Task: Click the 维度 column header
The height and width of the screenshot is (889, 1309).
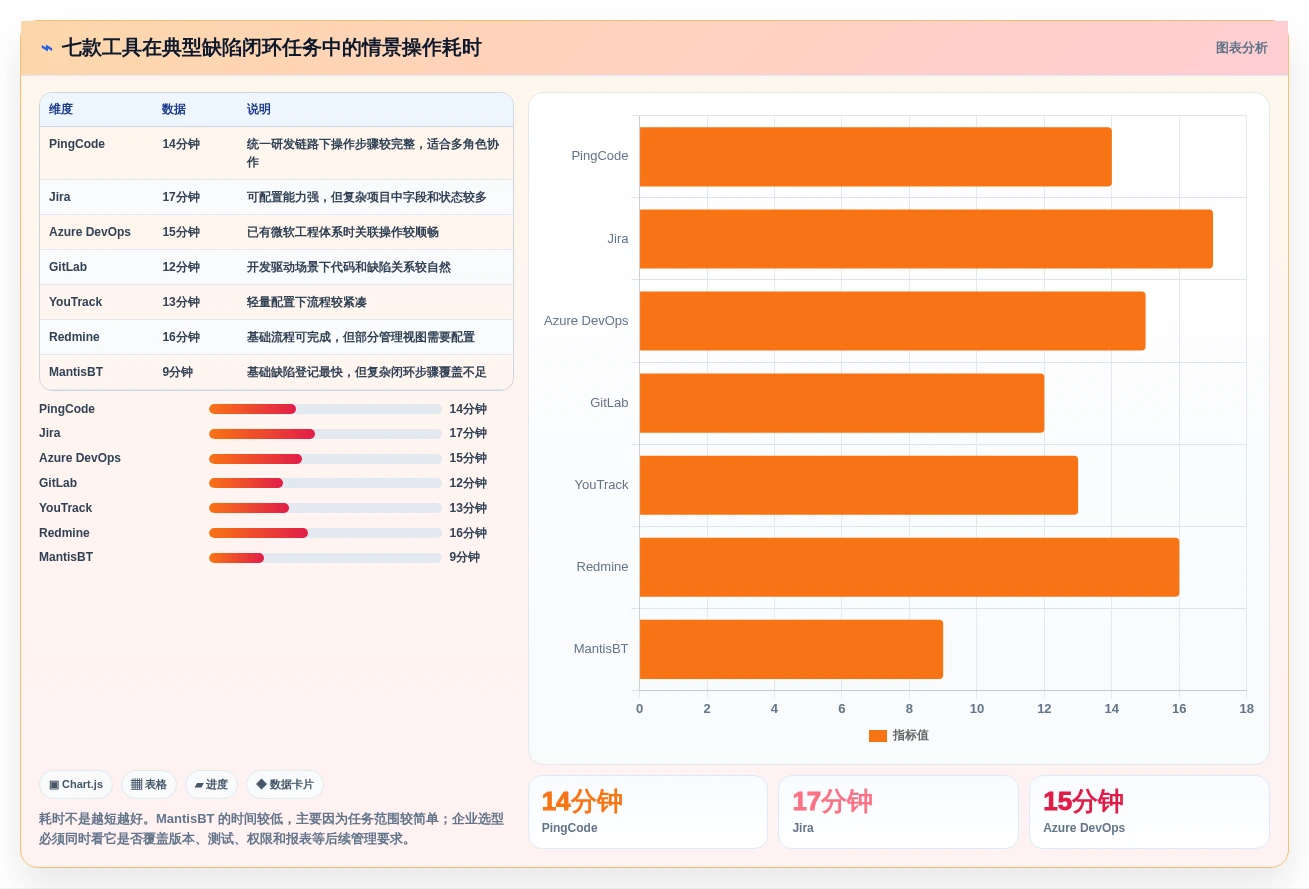Action: click(61, 110)
